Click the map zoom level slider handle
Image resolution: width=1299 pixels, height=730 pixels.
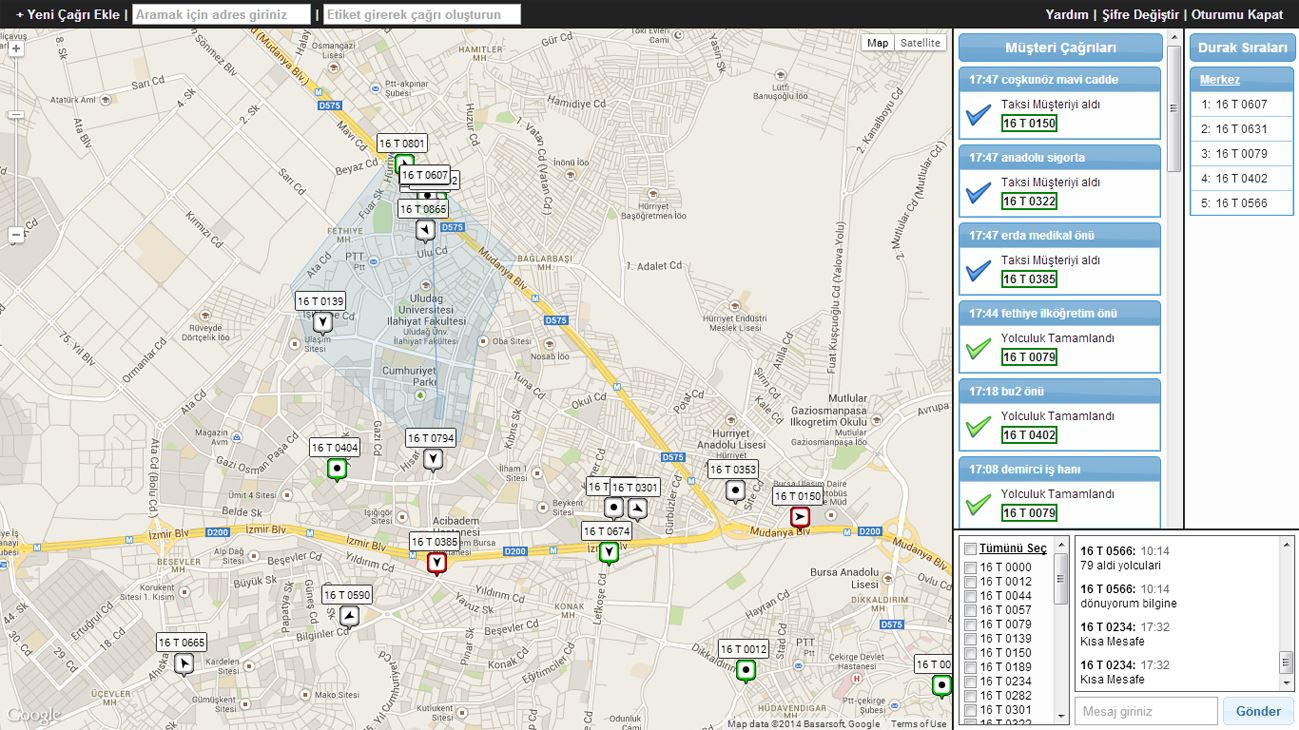16,115
